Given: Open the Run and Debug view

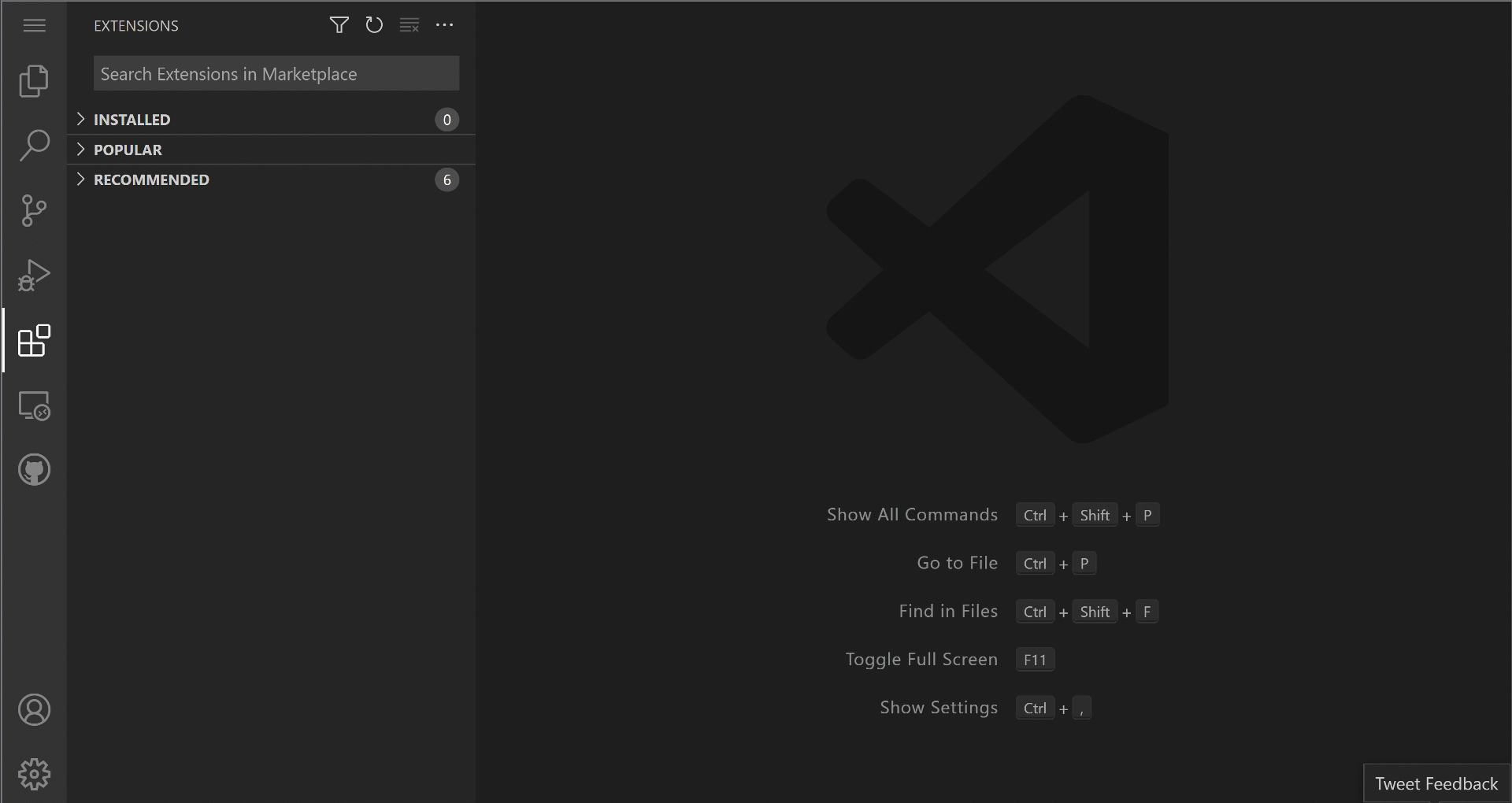Looking at the screenshot, I should (x=33, y=274).
